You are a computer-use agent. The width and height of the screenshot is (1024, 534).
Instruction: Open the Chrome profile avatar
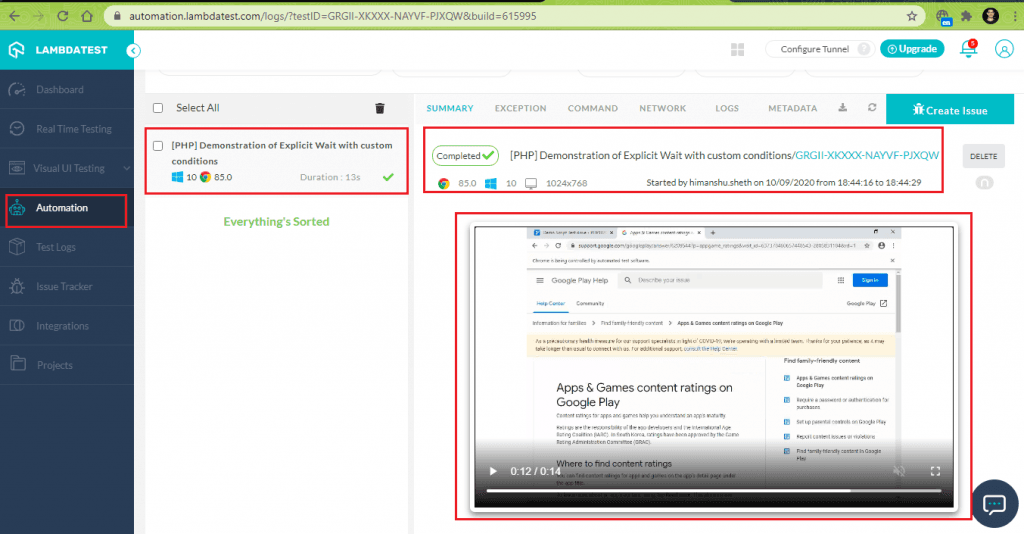coord(990,16)
